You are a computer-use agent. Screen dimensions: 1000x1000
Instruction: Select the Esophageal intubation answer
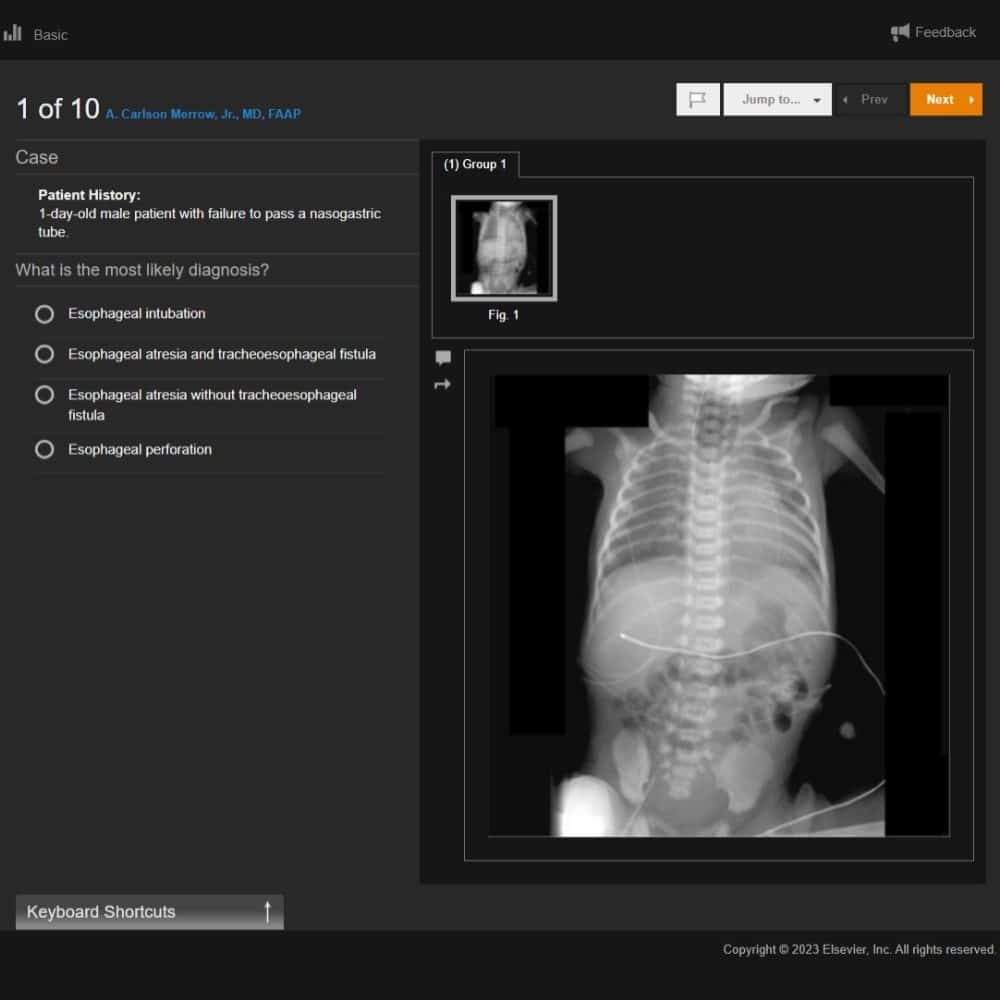pos(44,314)
